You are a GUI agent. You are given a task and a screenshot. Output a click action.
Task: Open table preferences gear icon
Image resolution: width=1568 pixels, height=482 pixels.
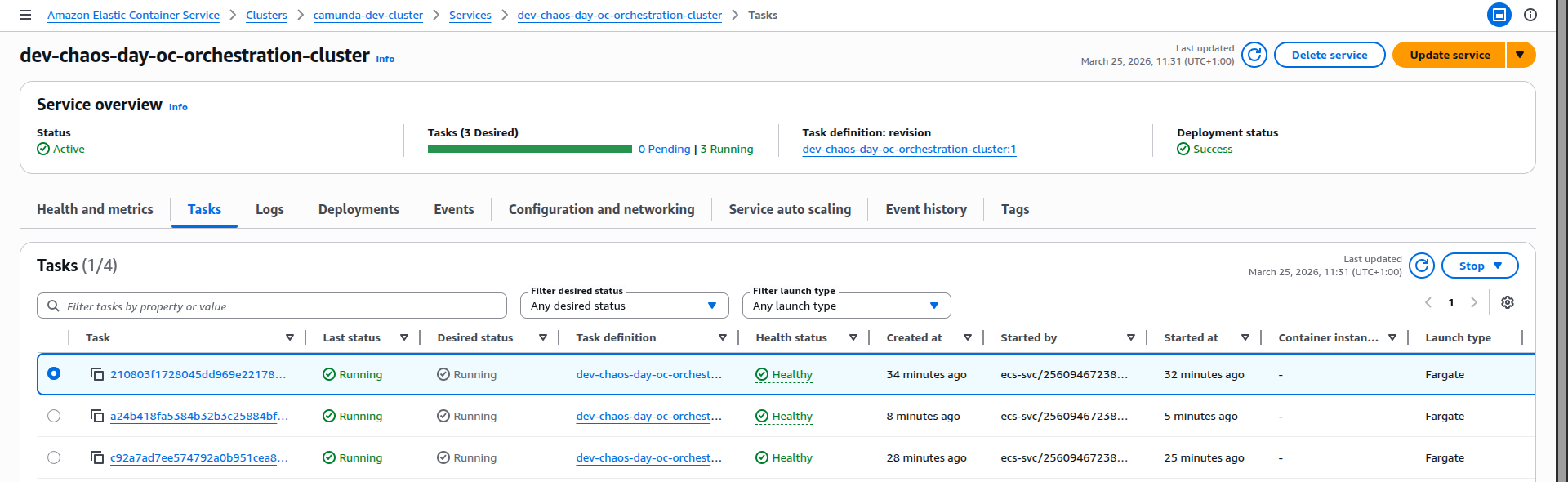pos(1507,302)
